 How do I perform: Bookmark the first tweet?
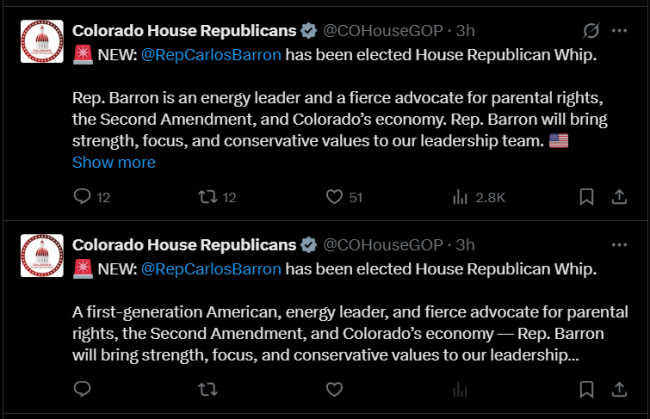point(588,197)
